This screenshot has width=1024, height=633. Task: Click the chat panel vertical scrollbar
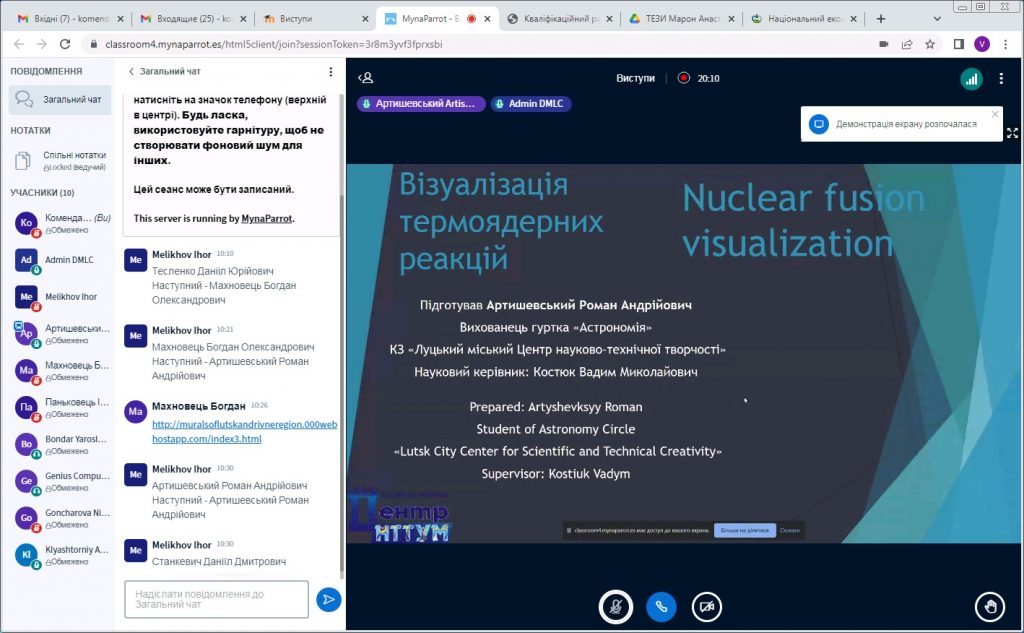[x=342, y=380]
